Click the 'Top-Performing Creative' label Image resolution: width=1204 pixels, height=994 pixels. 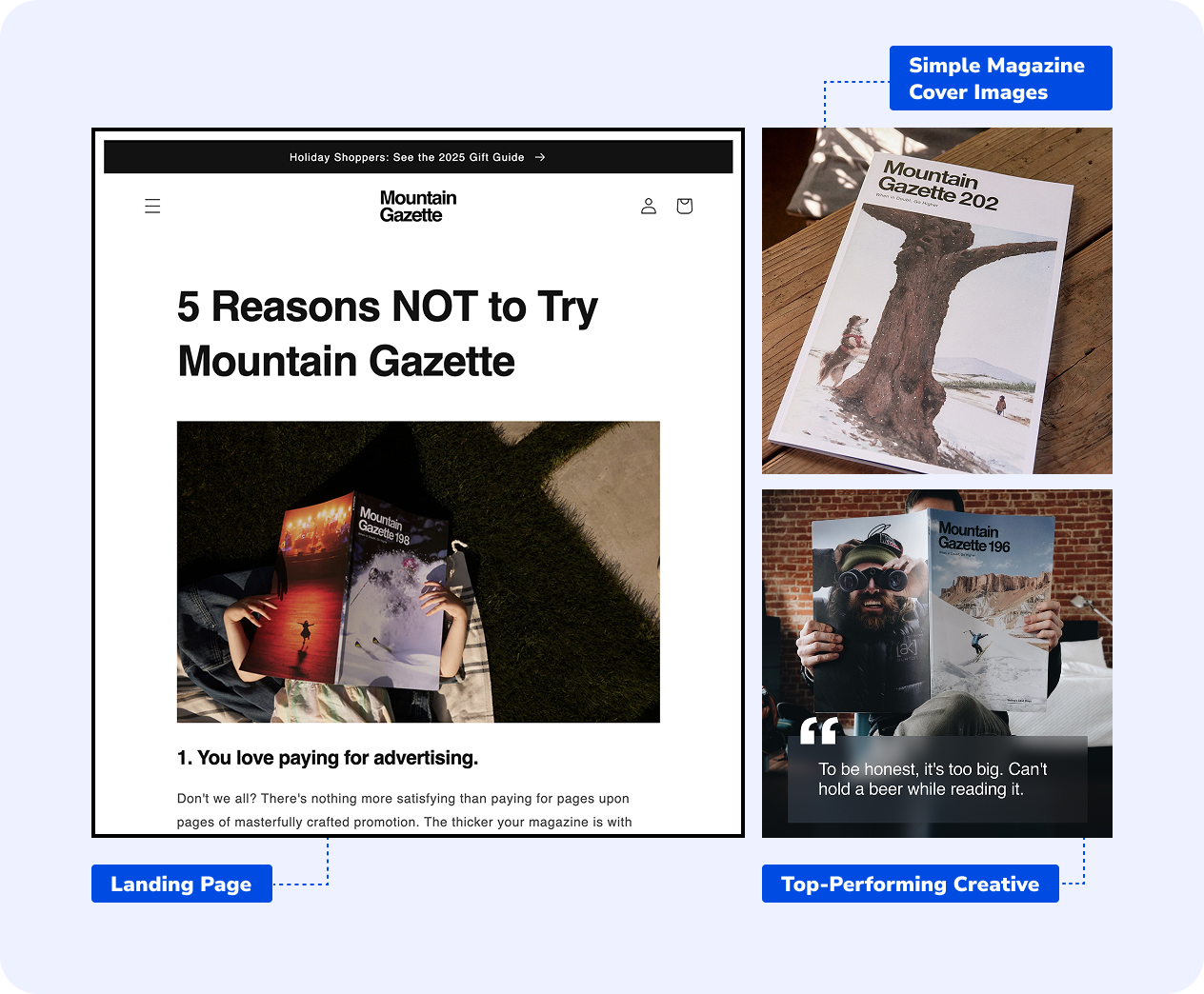coord(911,884)
